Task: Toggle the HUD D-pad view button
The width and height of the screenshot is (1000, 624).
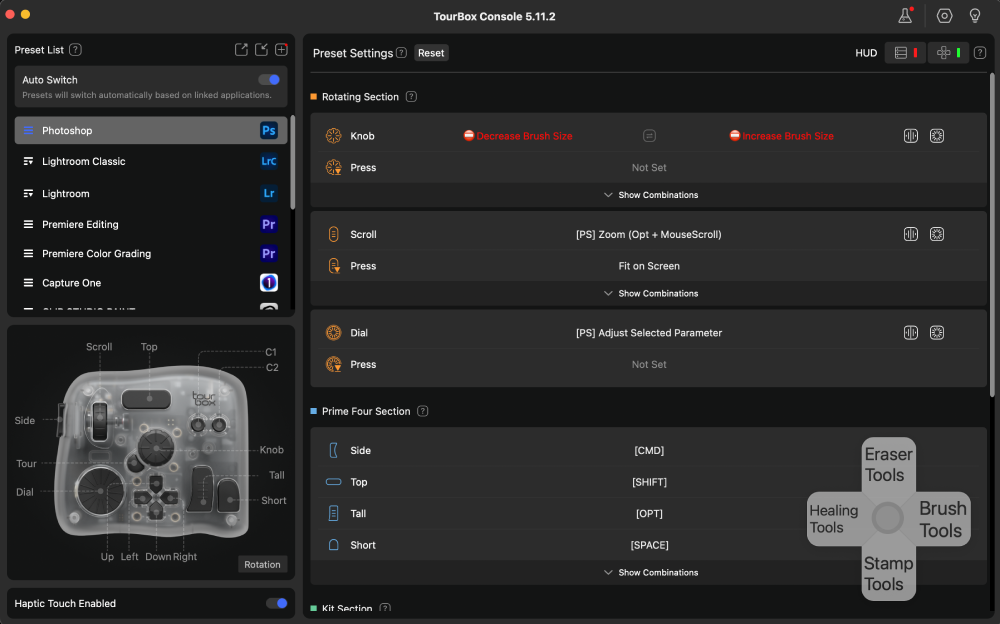Action: point(948,53)
